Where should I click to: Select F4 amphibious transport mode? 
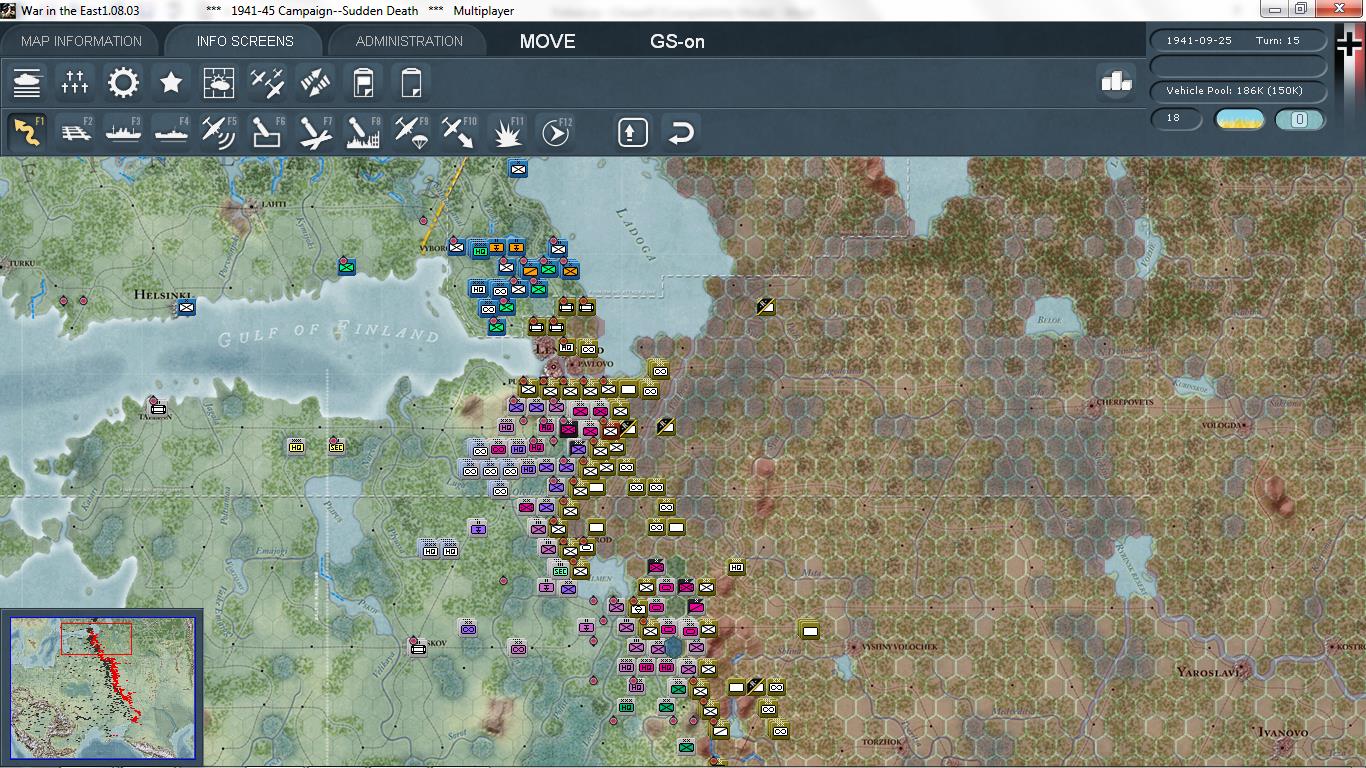(171, 132)
